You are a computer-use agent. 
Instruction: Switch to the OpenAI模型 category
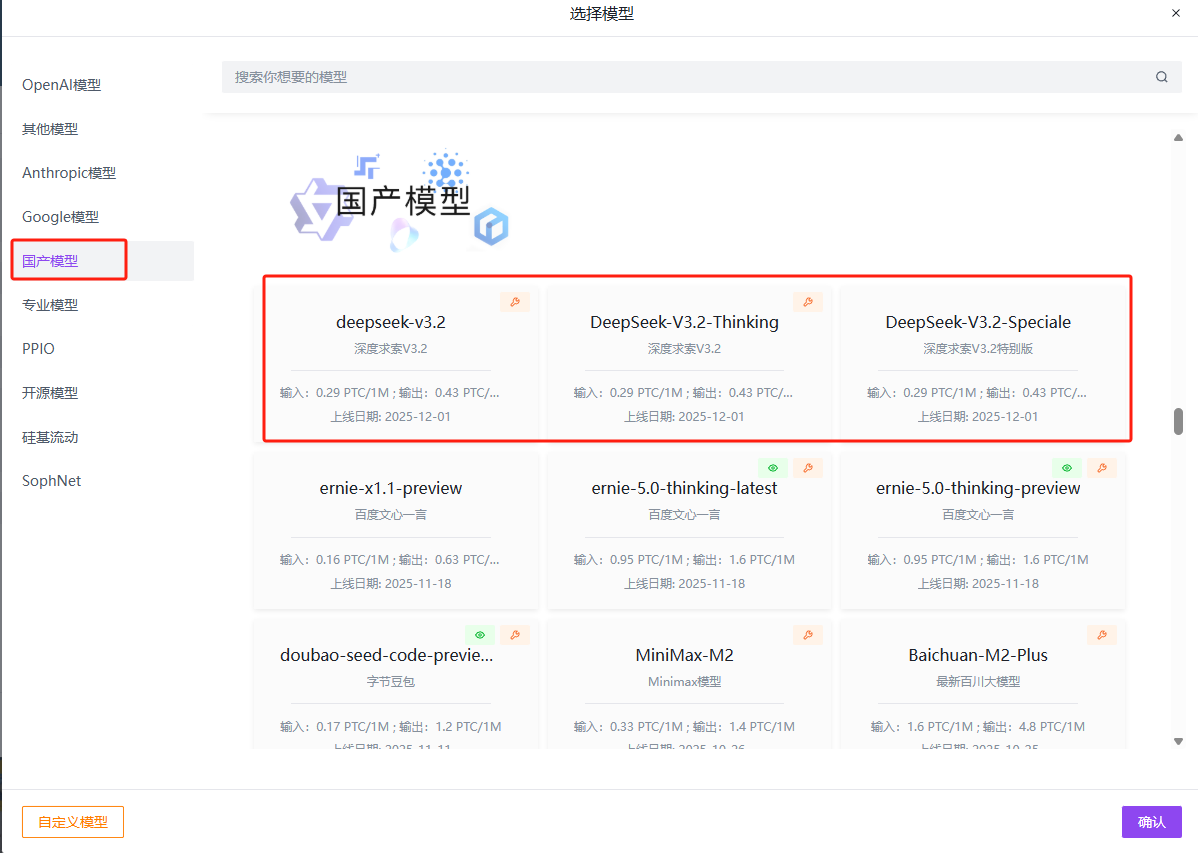(x=61, y=84)
